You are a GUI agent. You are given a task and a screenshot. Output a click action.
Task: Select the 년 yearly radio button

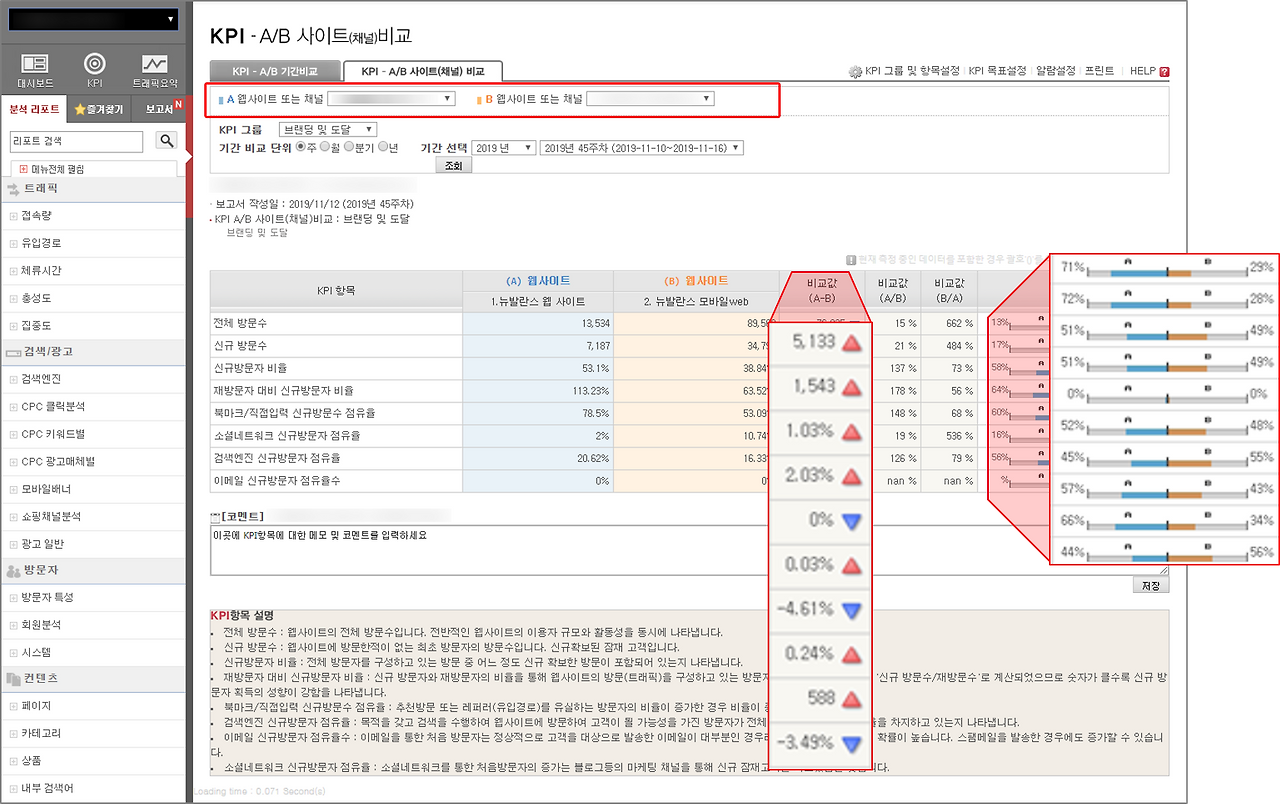[x=384, y=148]
